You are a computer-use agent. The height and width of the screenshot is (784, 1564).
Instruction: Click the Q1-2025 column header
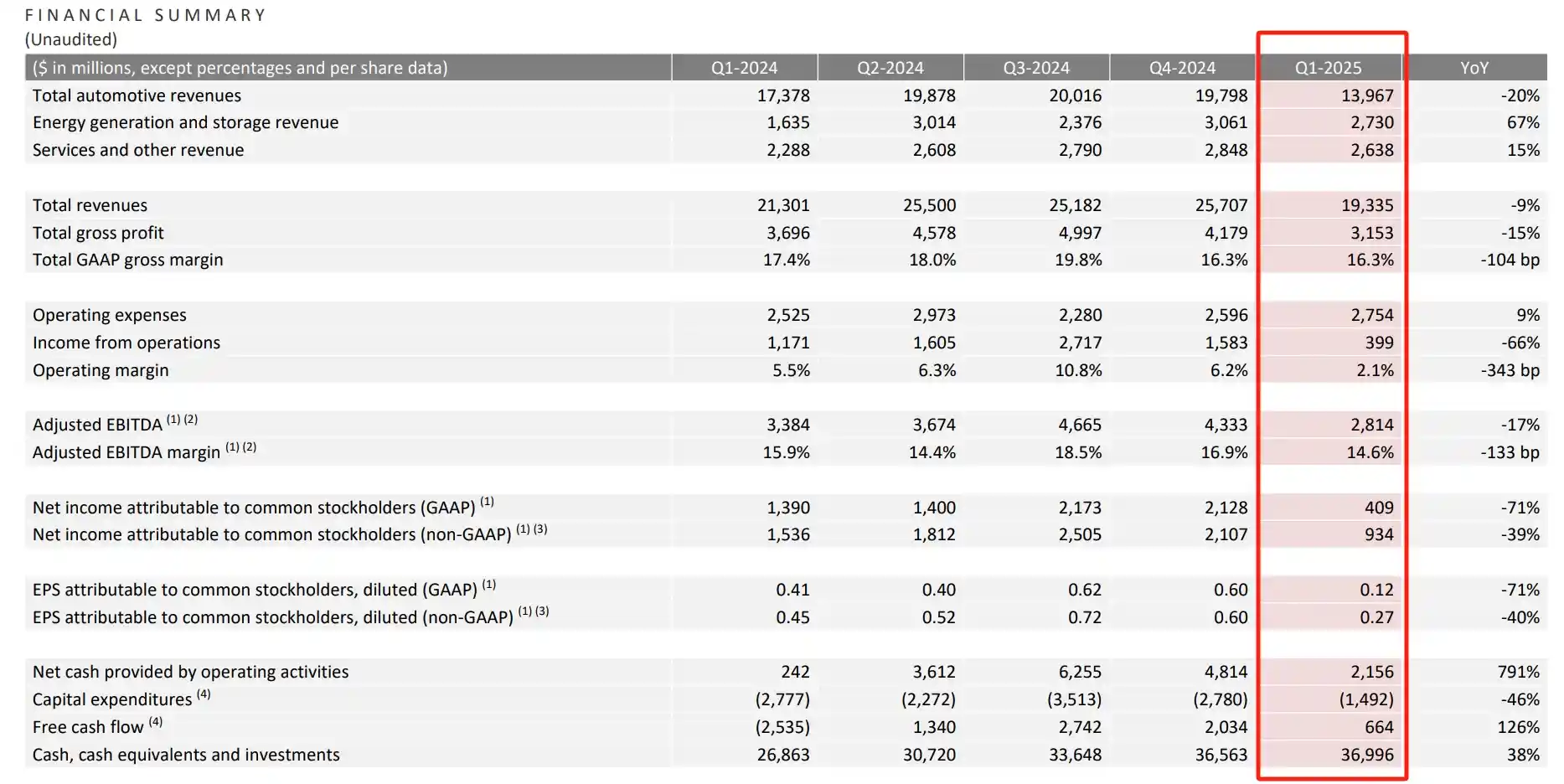point(1328,68)
